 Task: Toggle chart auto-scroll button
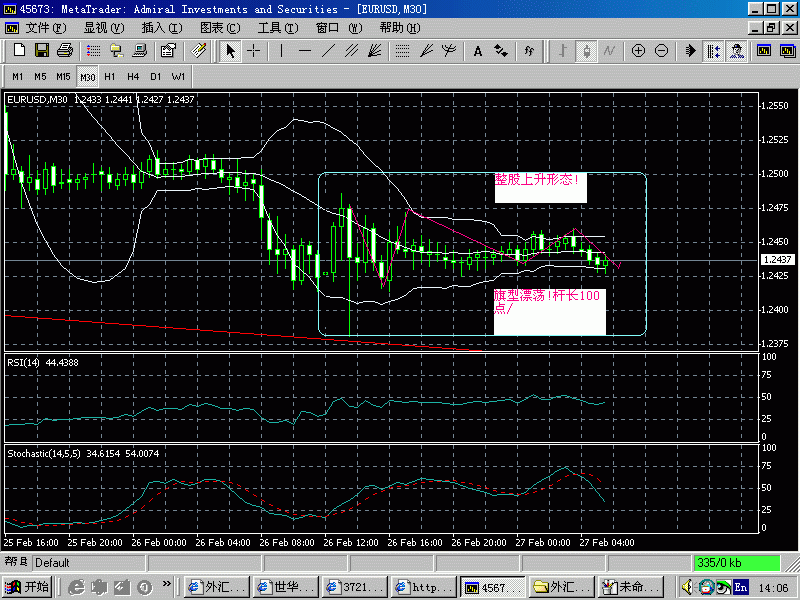tap(690, 51)
